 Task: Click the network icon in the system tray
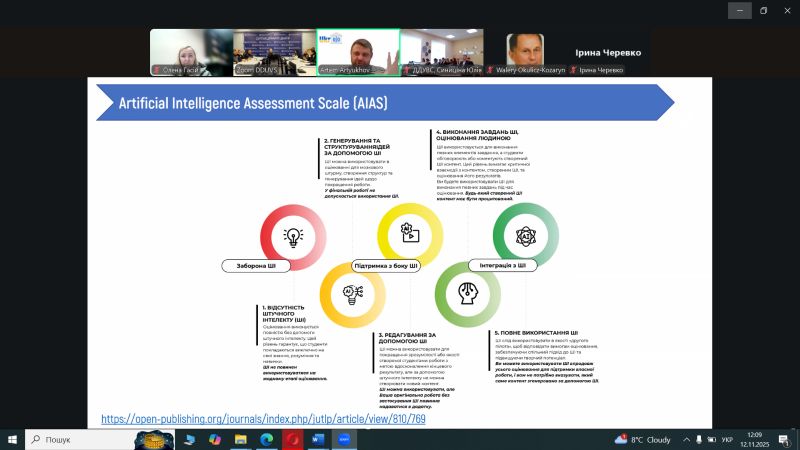[x=699, y=439]
